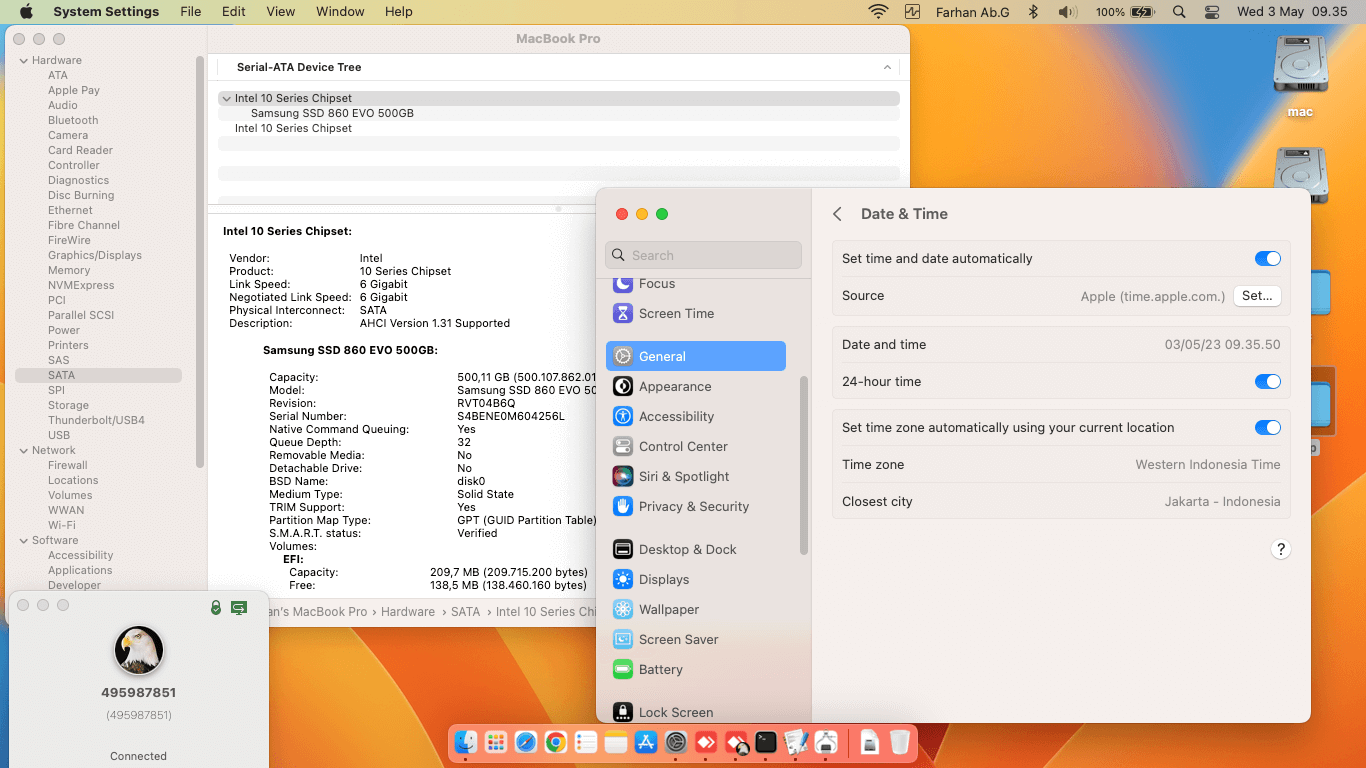Open Displays via its sun icon
This screenshot has height=768, width=1366.
pyautogui.click(x=622, y=579)
